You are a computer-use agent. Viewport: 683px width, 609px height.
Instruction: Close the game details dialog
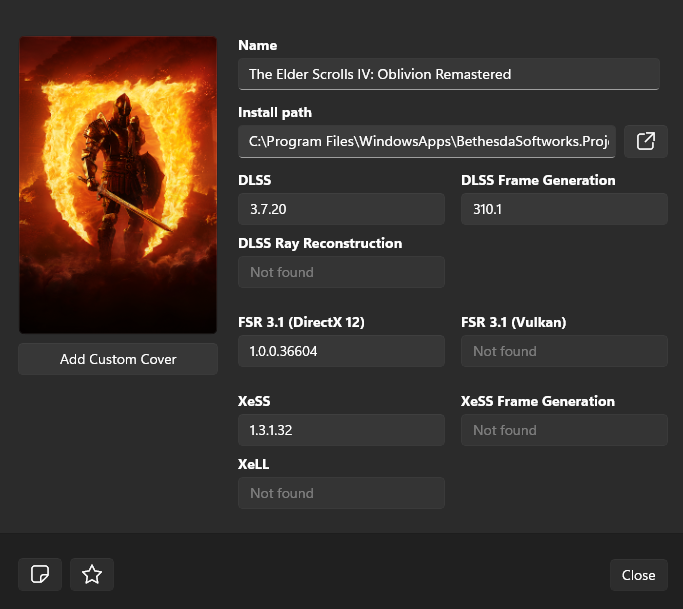coord(639,575)
